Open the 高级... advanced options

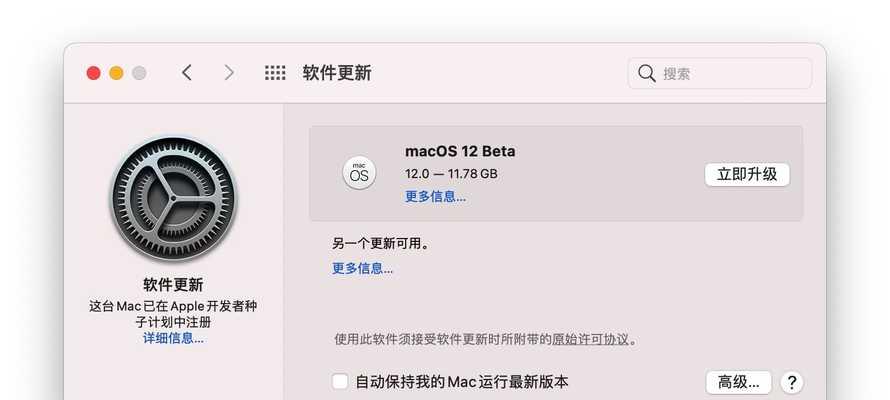[738, 382]
